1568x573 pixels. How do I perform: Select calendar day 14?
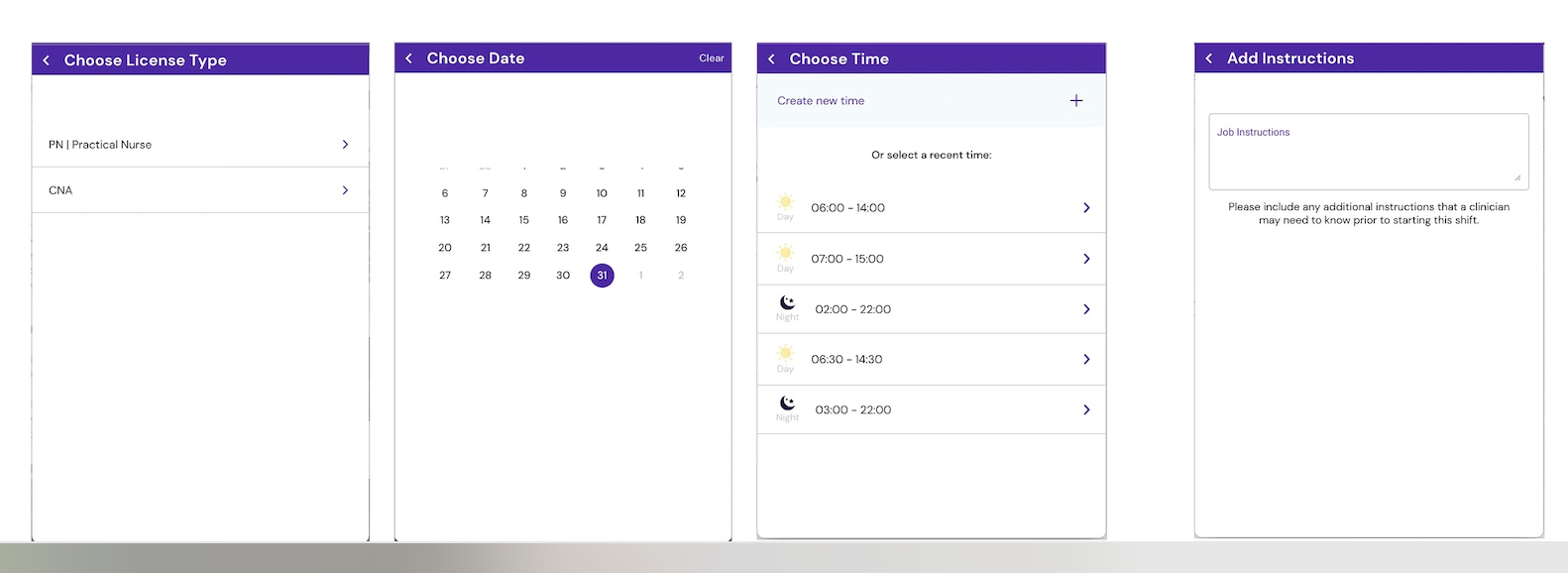pyautogui.click(x=485, y=220)
